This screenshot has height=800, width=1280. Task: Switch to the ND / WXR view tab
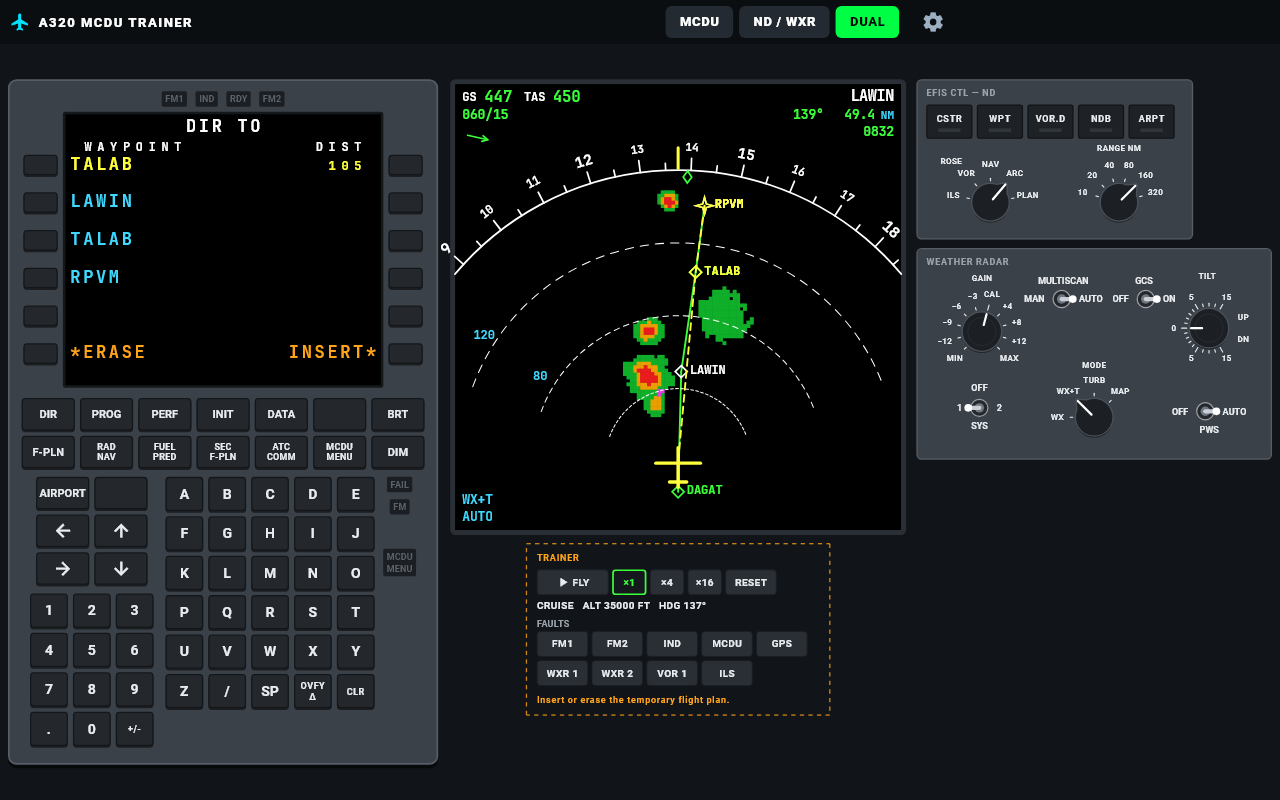(x=784, y=22)
